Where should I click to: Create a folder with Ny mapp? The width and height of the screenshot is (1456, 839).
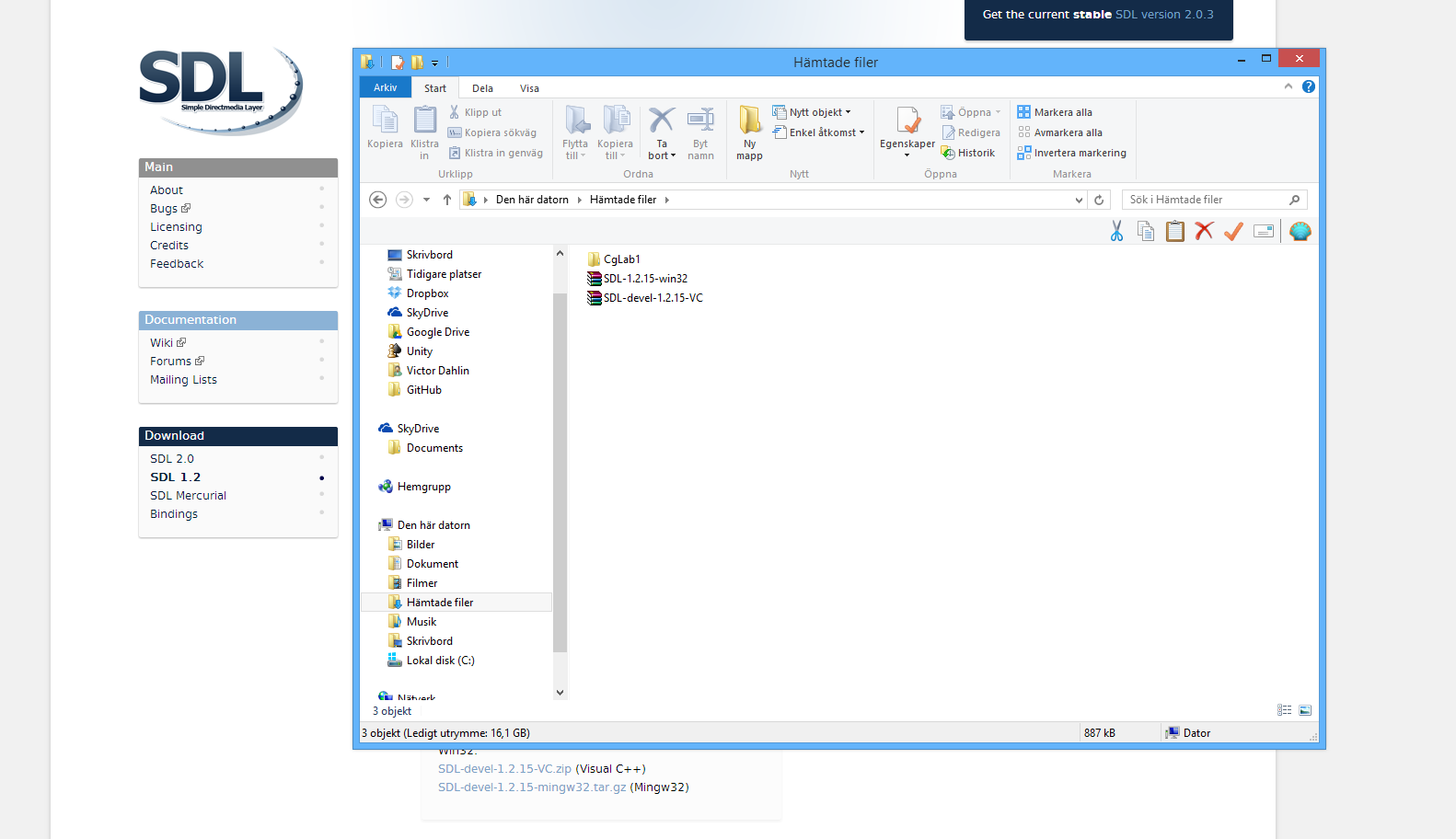[x=749, y=132]
